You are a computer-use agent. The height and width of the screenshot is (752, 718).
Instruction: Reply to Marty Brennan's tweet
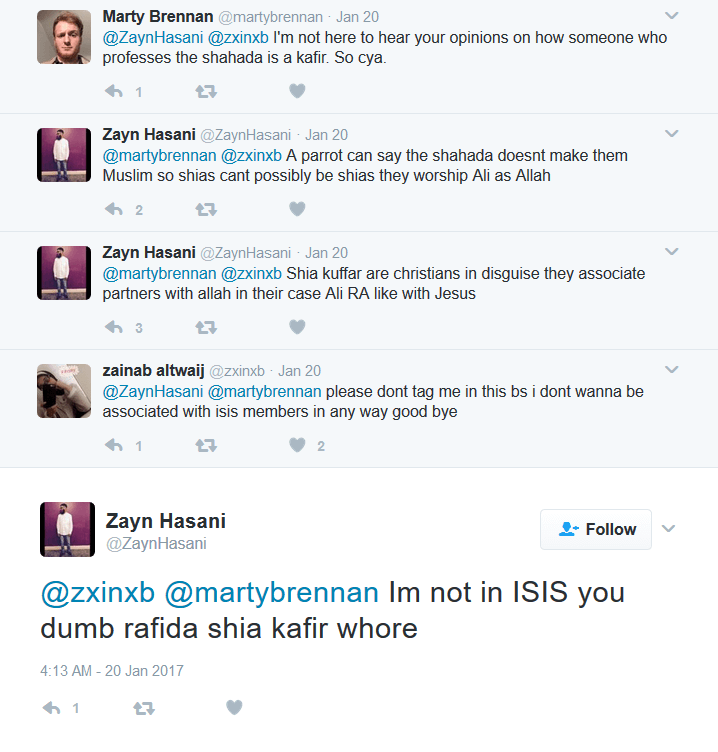pos(114,91)
